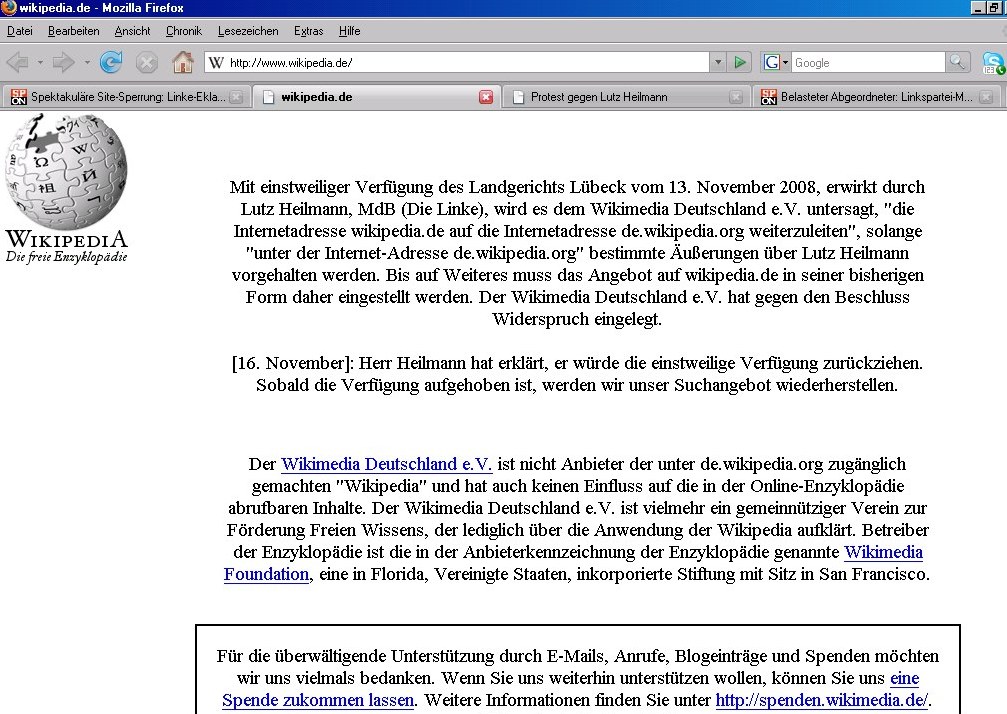Click the browser Back arrow button
The height and width of the screenshot is (714, 1007).
pos(18,63)
